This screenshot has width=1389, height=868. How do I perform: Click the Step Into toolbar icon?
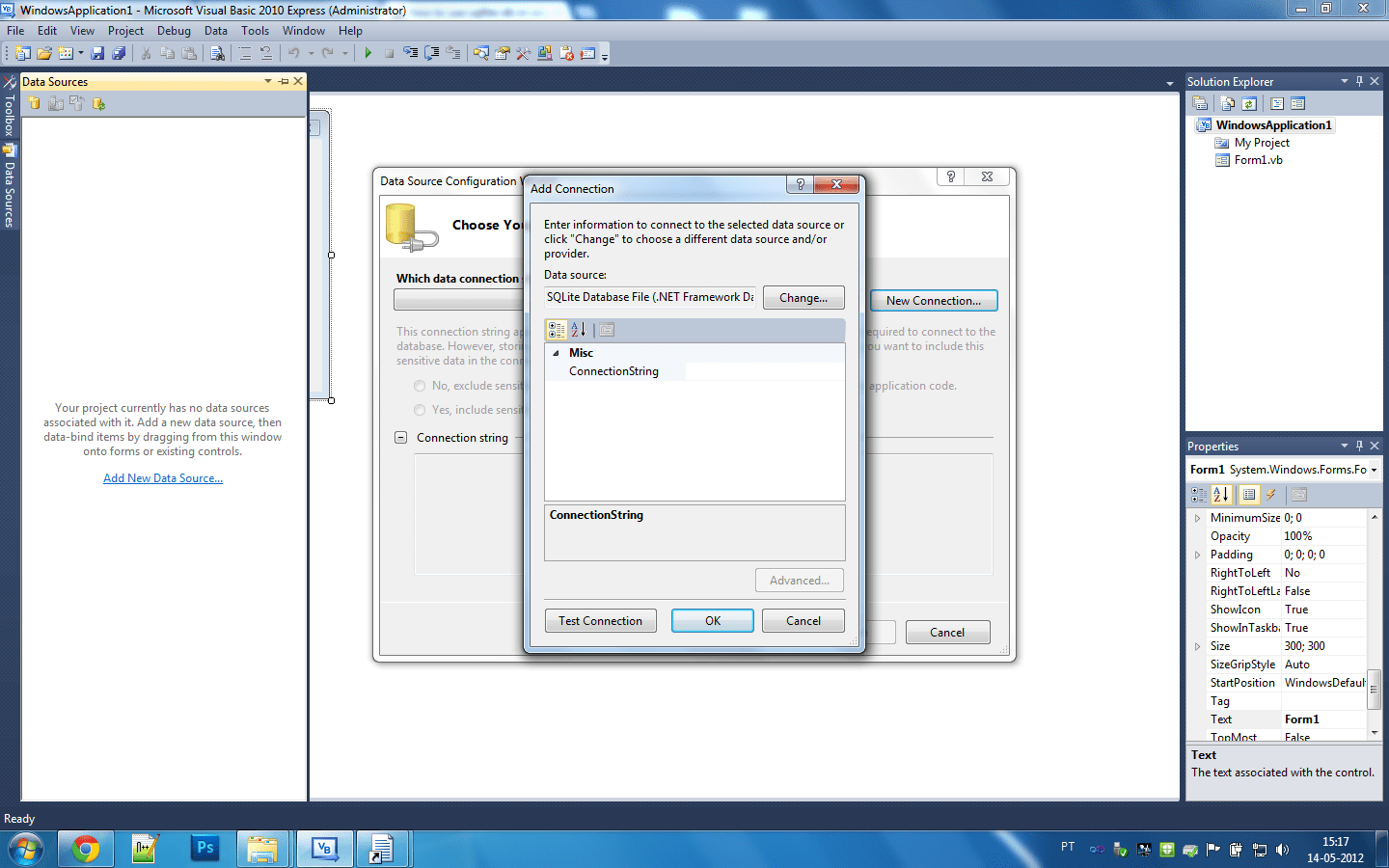[412, 53]
